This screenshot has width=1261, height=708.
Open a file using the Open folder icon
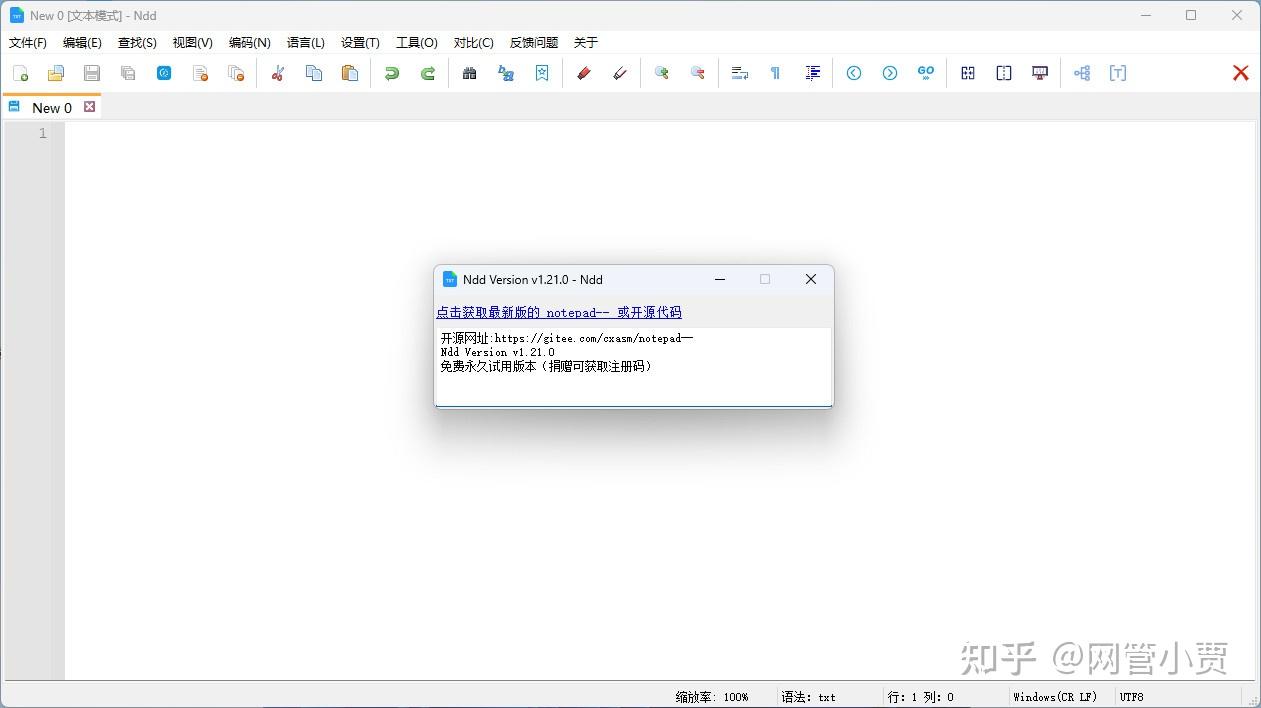click(x=55, y=72)
